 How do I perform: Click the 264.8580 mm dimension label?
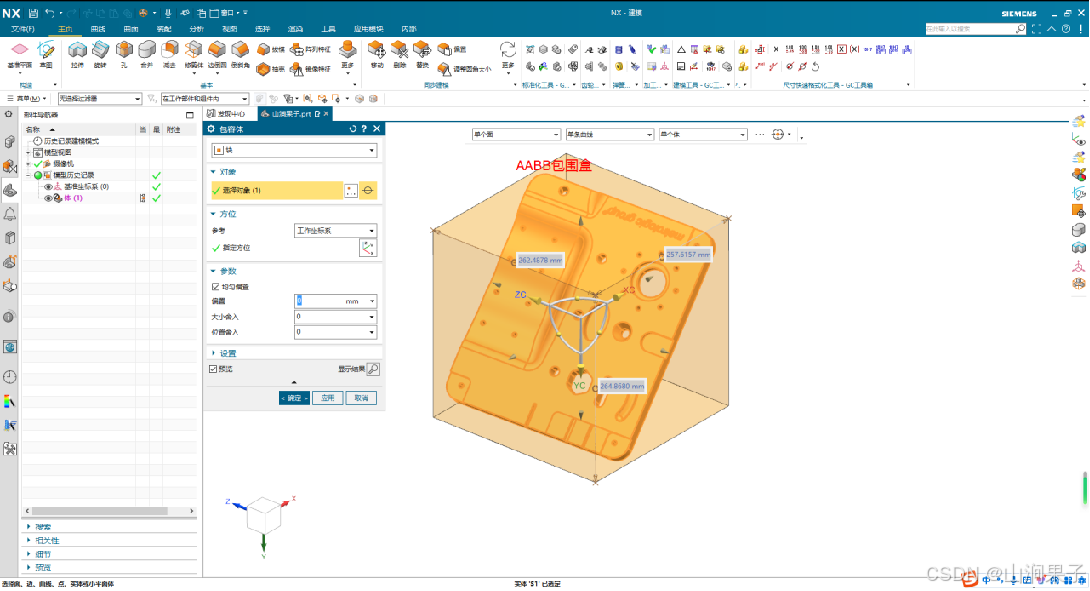621,386
